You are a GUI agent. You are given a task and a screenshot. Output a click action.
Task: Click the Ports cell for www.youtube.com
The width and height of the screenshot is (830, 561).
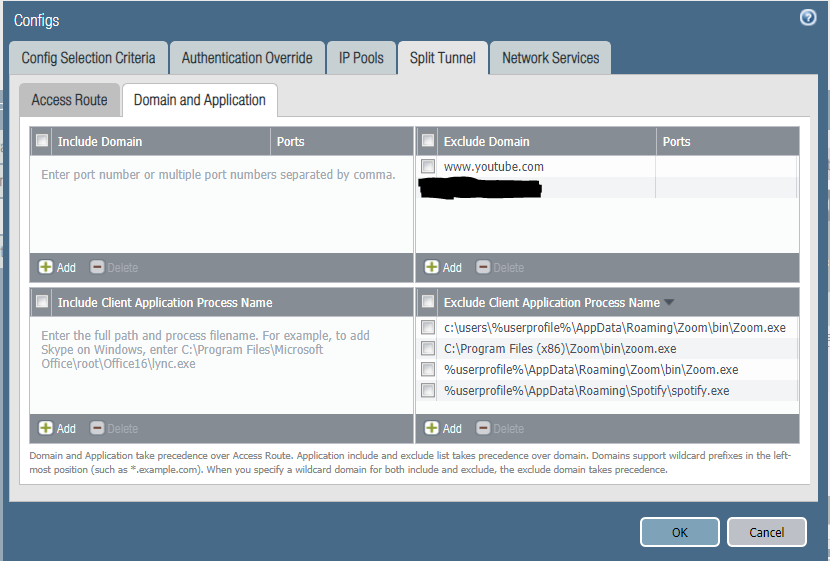[726, 166]
